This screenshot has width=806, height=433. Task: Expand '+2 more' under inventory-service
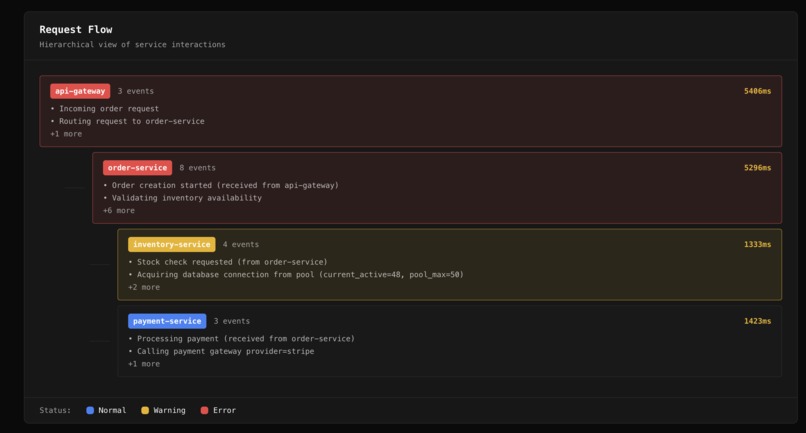pos(144,287)
